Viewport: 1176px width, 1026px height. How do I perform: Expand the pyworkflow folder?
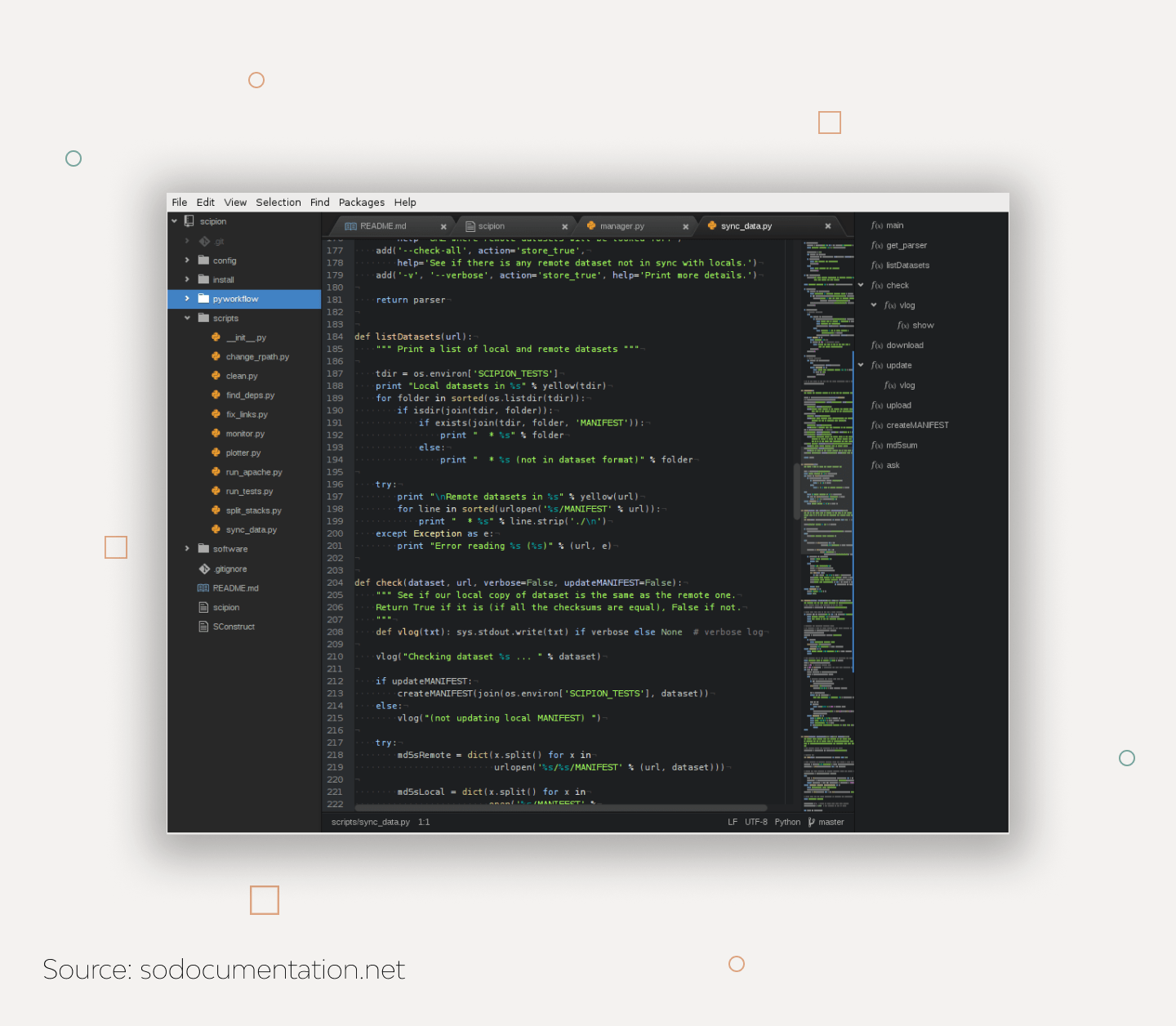(187, 299)
